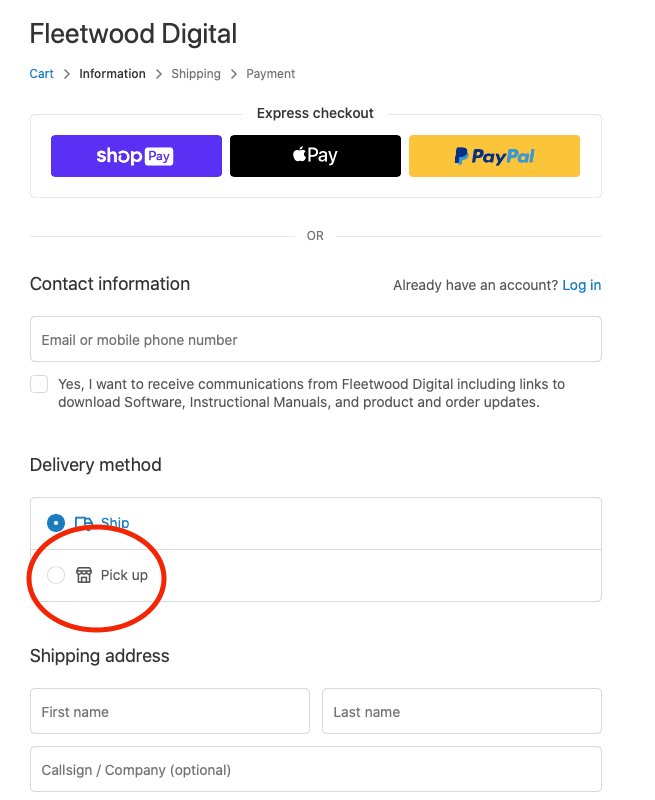The width and height of the screenshot is (655, 800).
Task: Click into the Last name field
Action: click(x=461, y=712)
